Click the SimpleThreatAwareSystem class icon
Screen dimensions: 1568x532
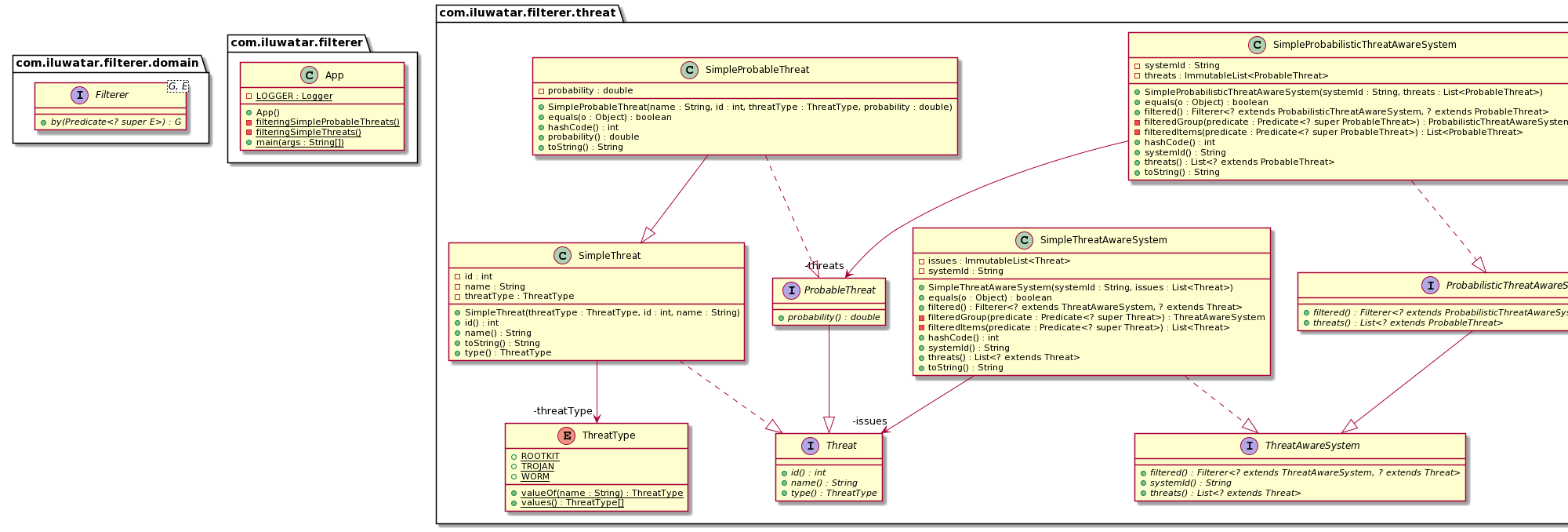1024,240
